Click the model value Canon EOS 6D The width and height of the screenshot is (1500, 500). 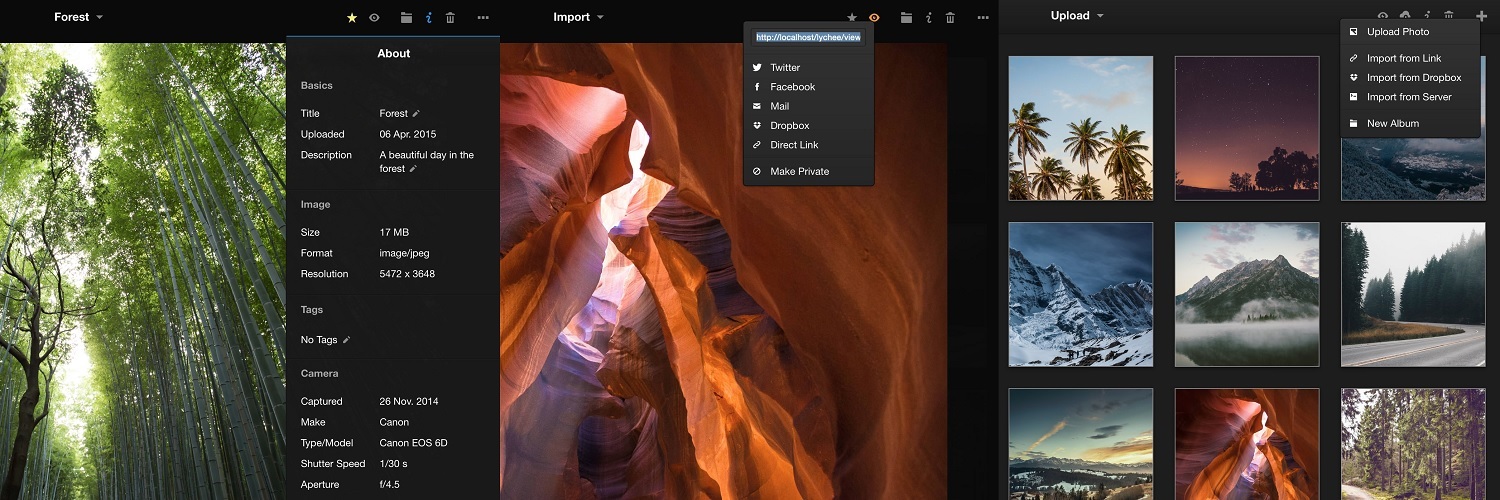pos(413,443)
